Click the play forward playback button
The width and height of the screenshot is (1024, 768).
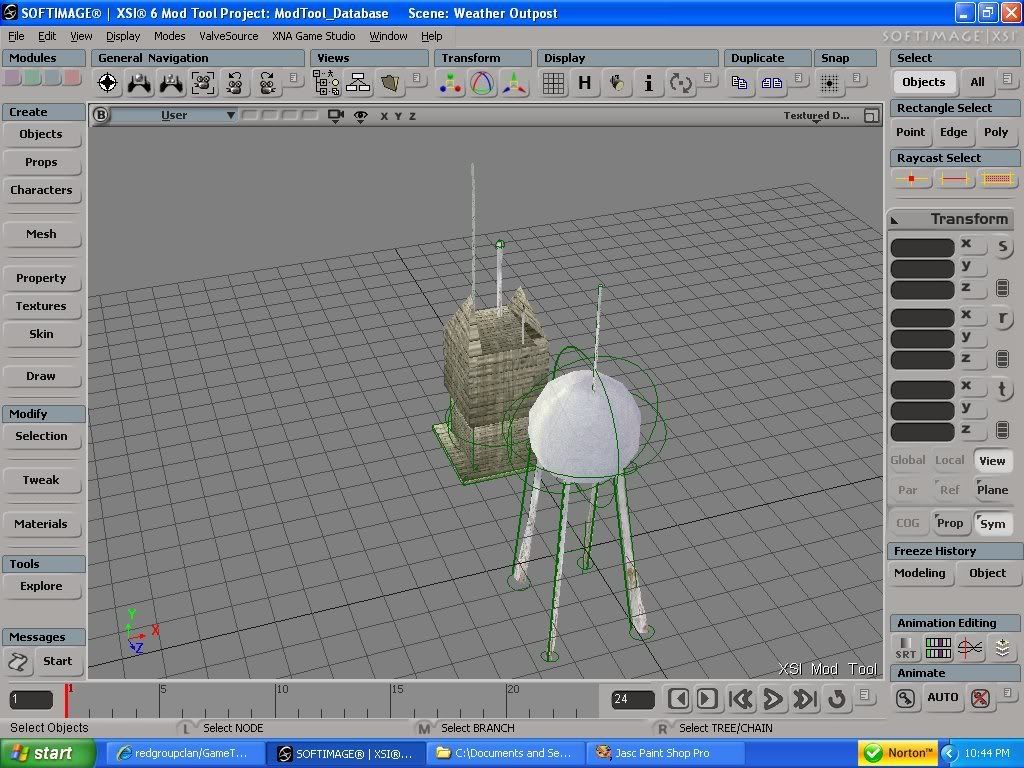tap(773, 699)
